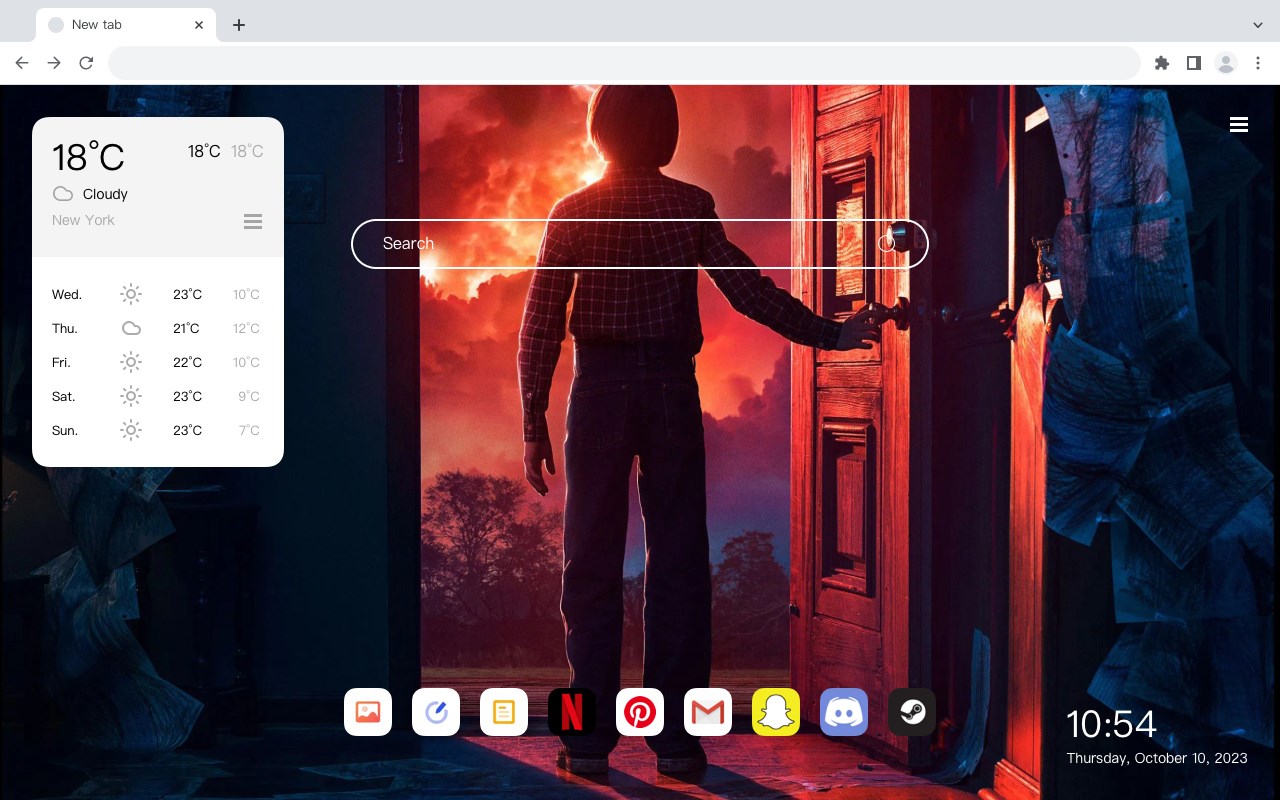Click the large 18°C current temperature
The image size is (1280, 800).
(88, 157)
